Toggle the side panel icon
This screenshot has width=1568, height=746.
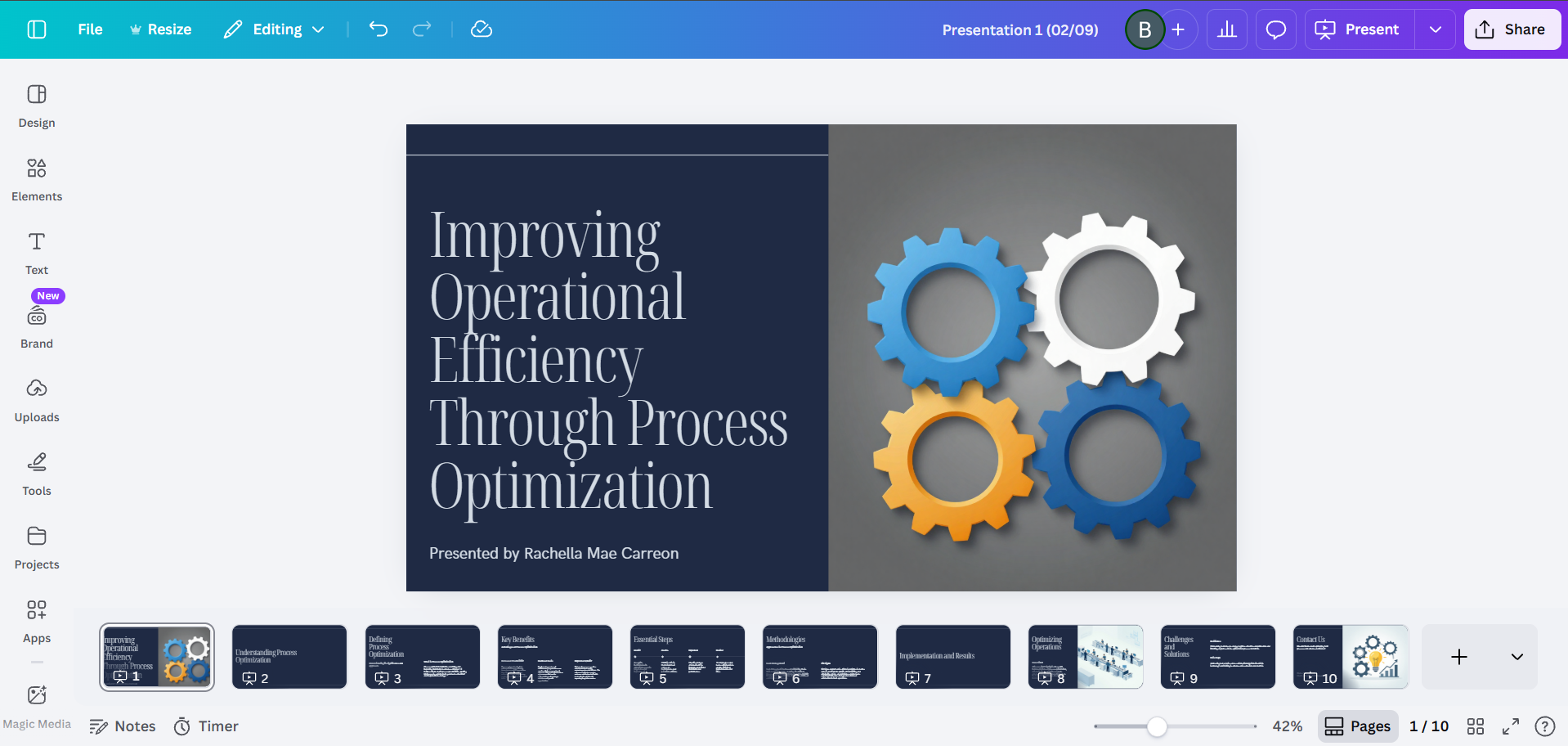click(x=37, y=29)
